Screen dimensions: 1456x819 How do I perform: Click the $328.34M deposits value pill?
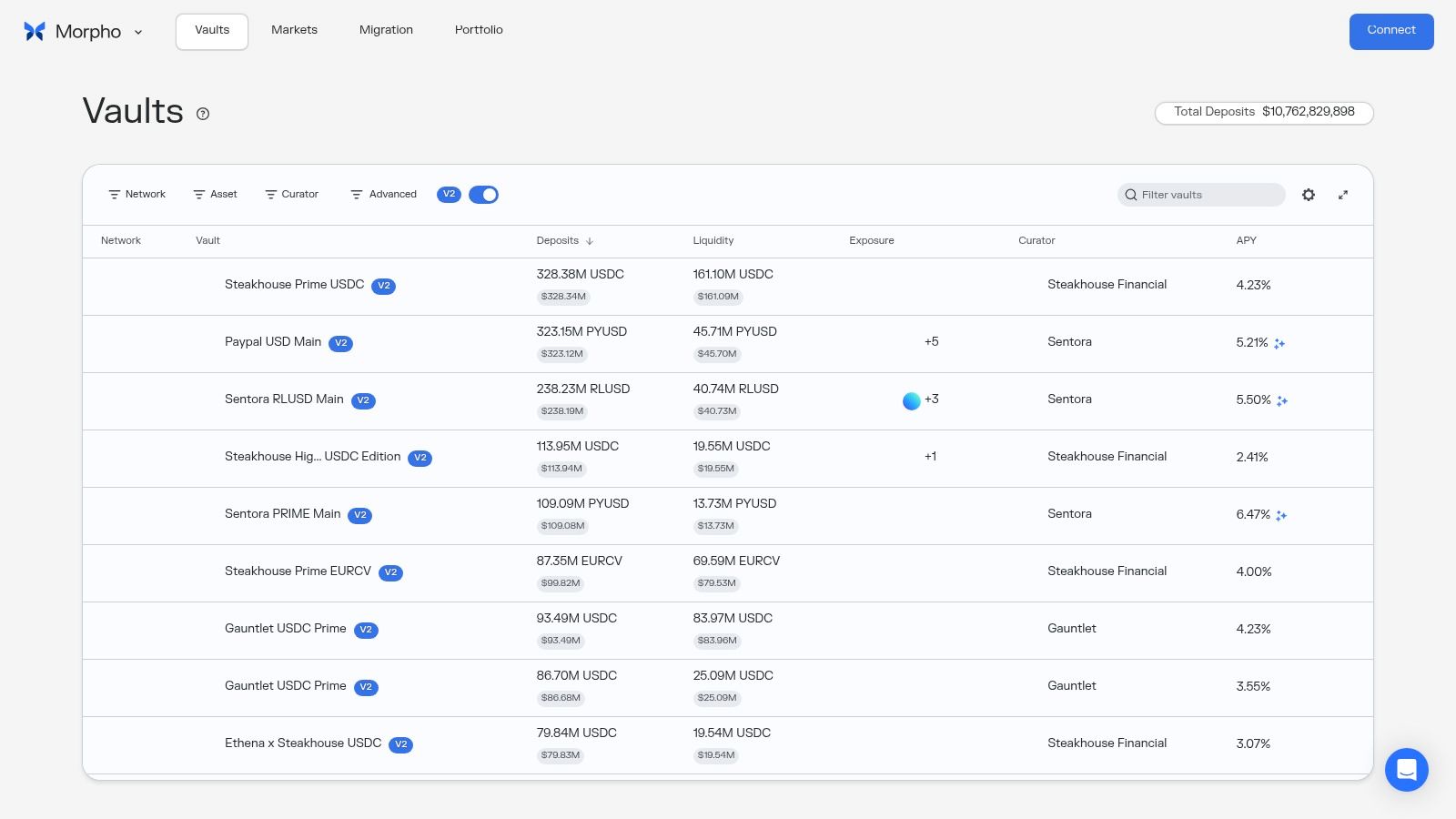[563, 297]
